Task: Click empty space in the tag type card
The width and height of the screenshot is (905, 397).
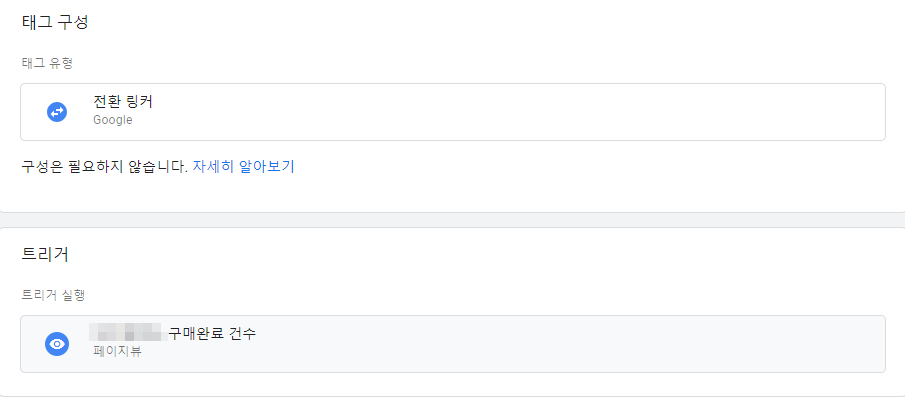Action: point(519,112)
